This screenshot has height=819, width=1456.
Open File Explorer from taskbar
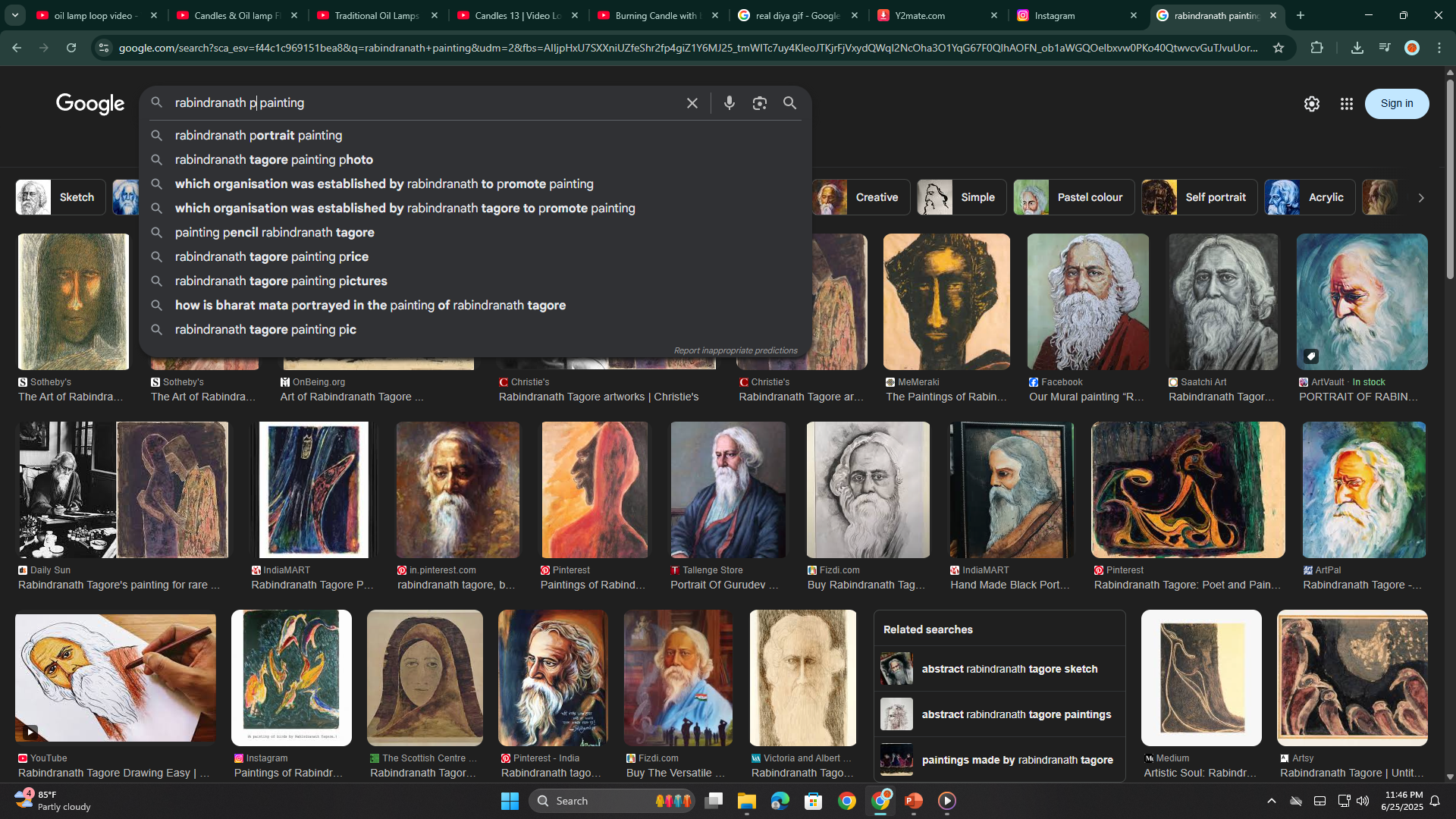[x=746, y=801]
